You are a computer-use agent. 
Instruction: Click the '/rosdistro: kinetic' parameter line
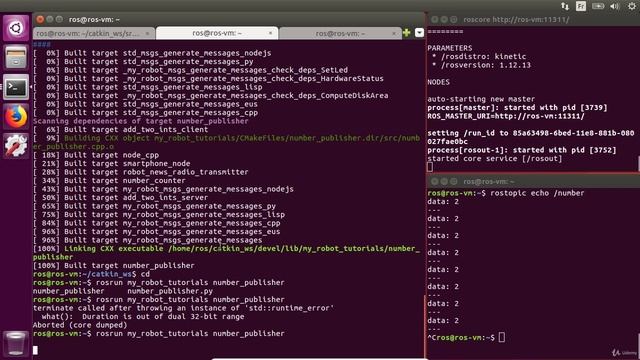pos(484,57)
